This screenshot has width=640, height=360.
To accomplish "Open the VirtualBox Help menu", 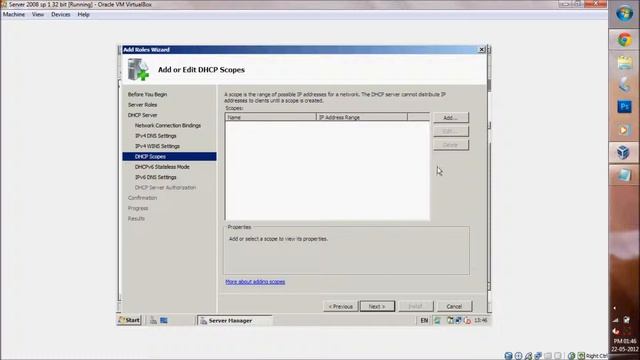I will (83, 14).
